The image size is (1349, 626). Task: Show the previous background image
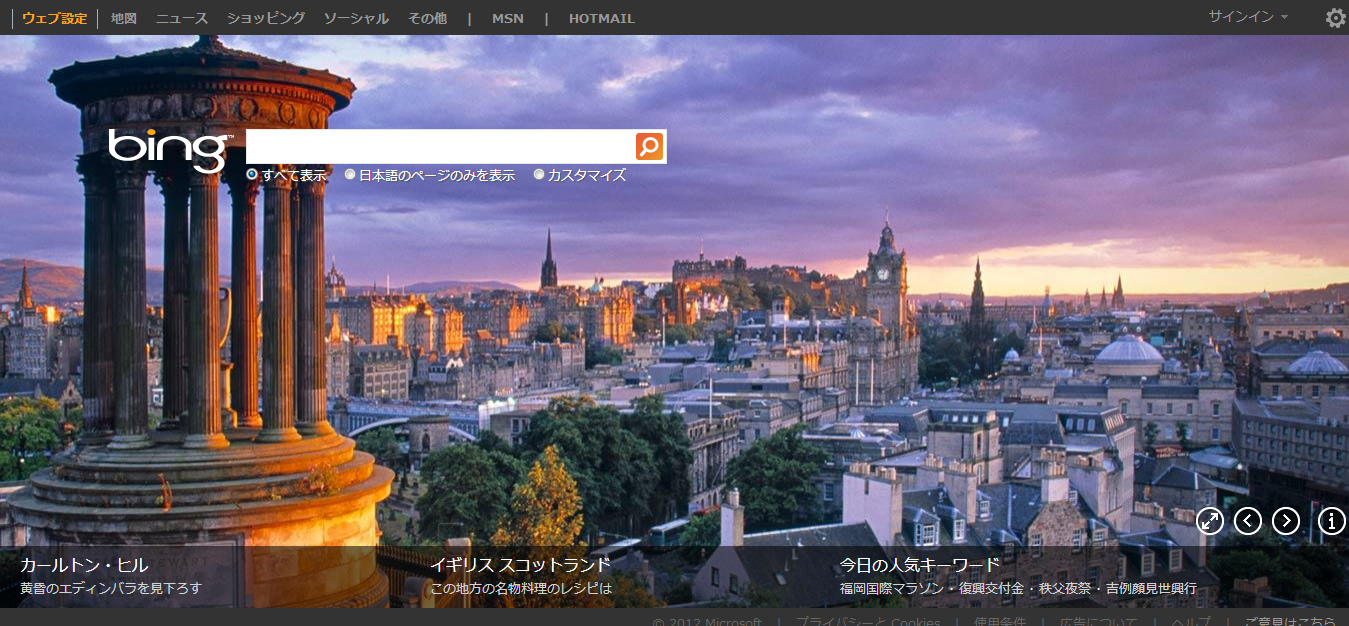(1248, 520)
